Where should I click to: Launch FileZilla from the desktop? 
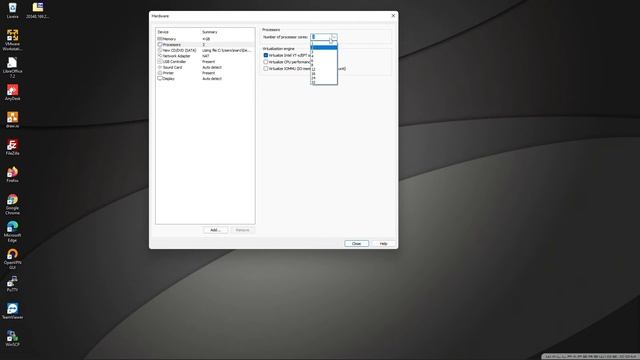[12, 147]
